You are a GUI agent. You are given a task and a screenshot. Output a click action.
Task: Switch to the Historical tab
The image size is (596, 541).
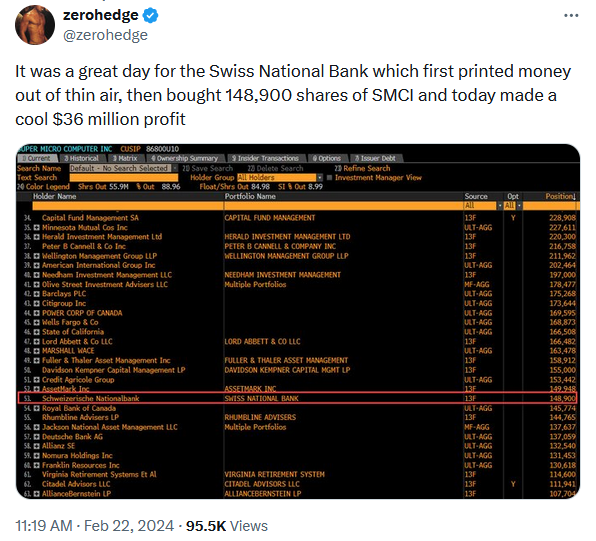click(x=82, y=159)
